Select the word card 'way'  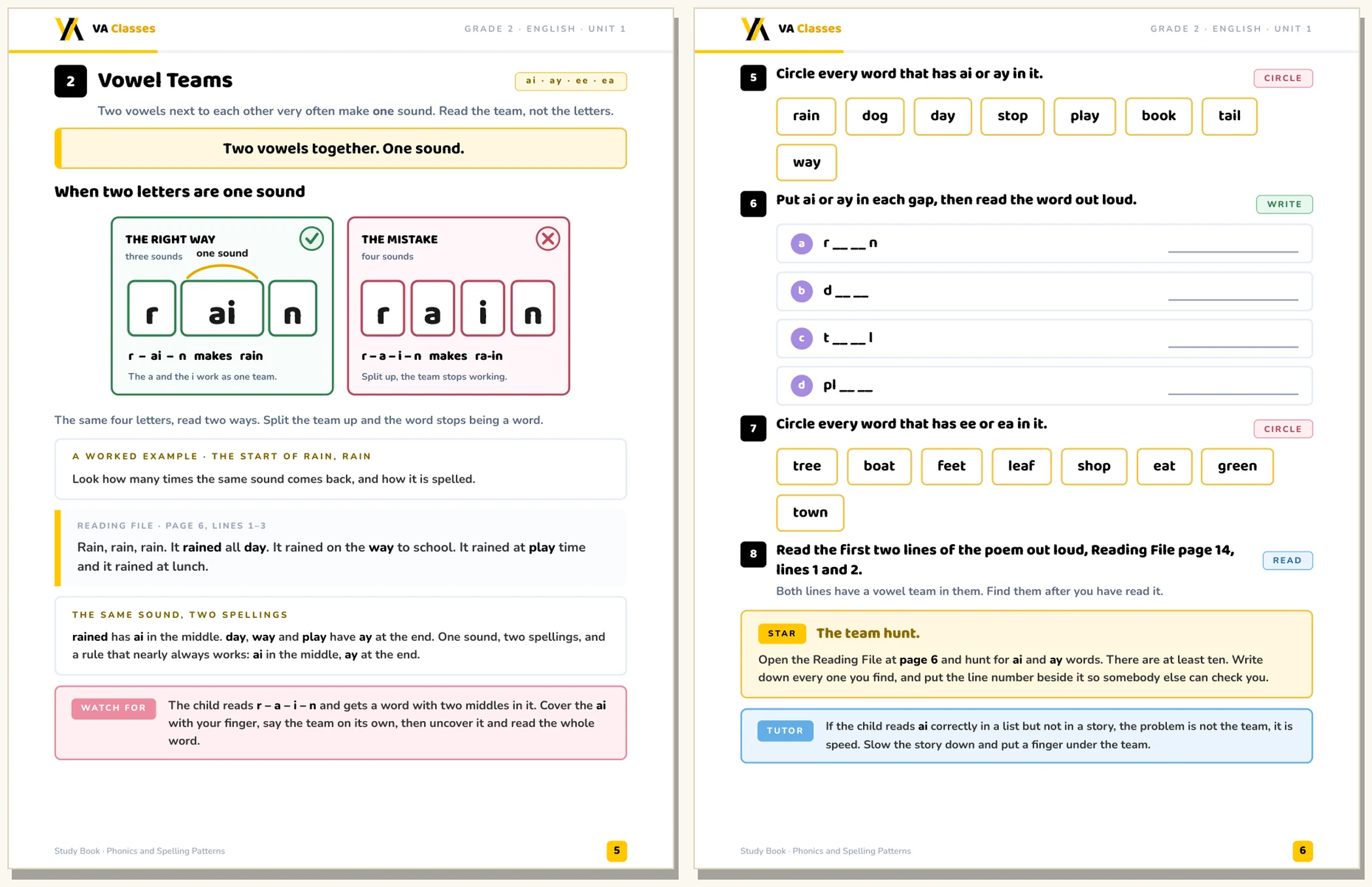806,163
